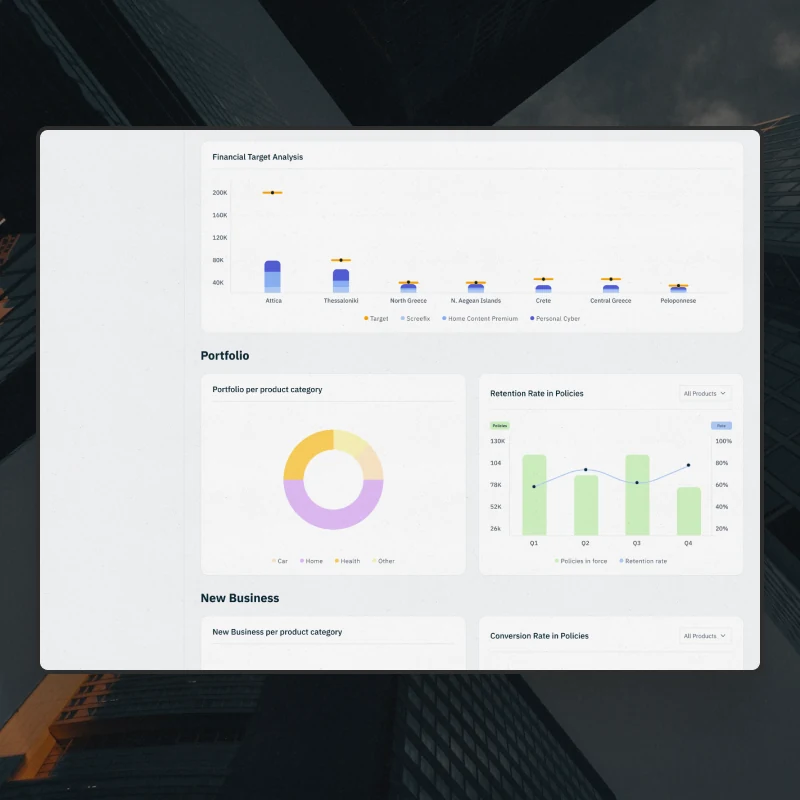Screen dimensions: 800x800
Task: Select the Q3 green policies bar
Action: 637,495
